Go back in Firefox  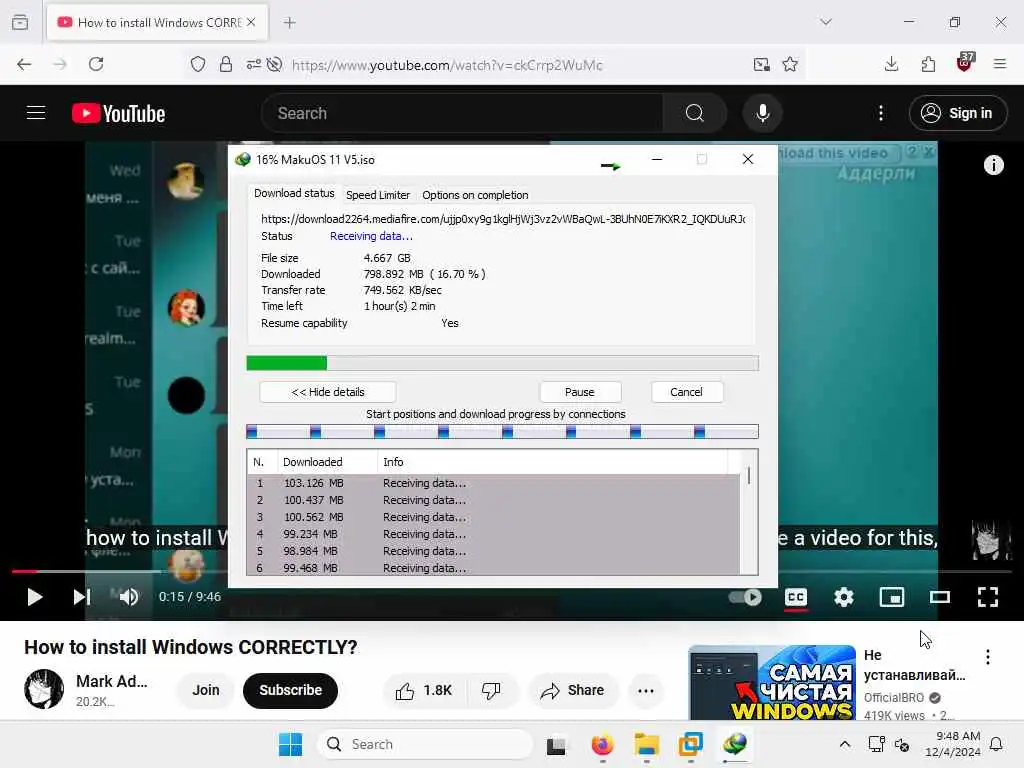pyautogui.click(x=24, y=64)
